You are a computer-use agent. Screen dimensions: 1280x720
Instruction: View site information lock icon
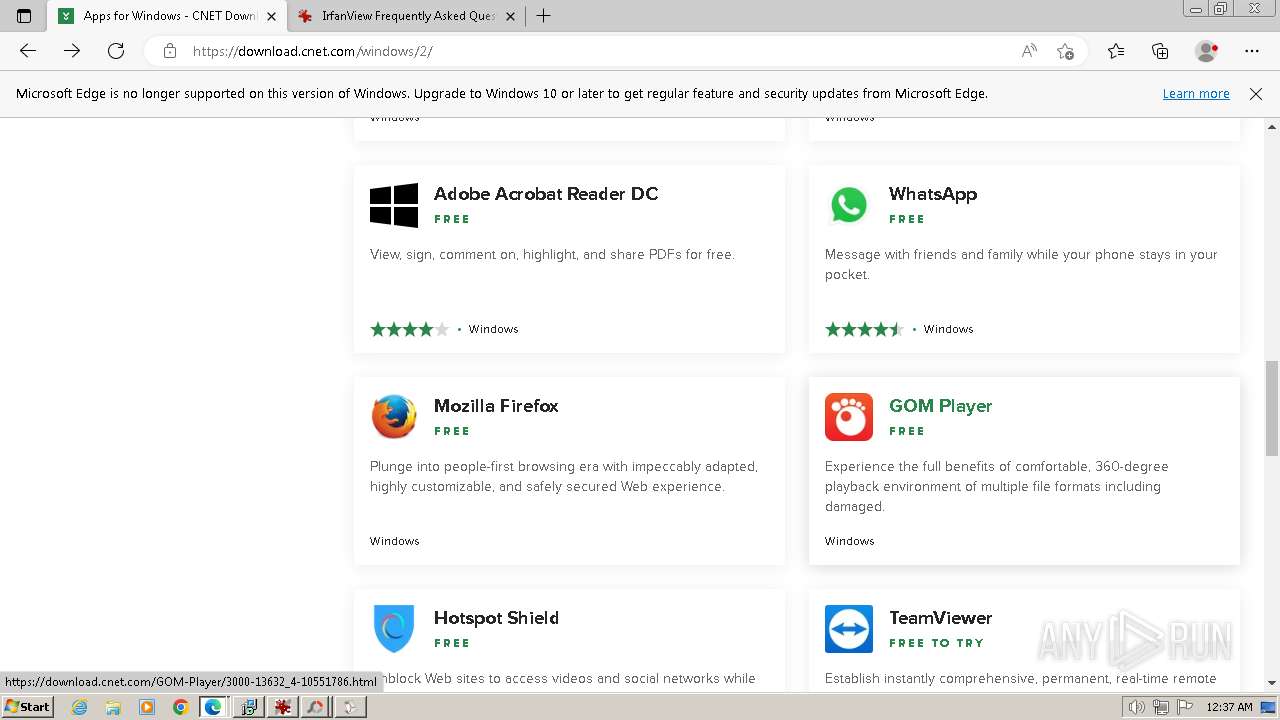point(170,51)
